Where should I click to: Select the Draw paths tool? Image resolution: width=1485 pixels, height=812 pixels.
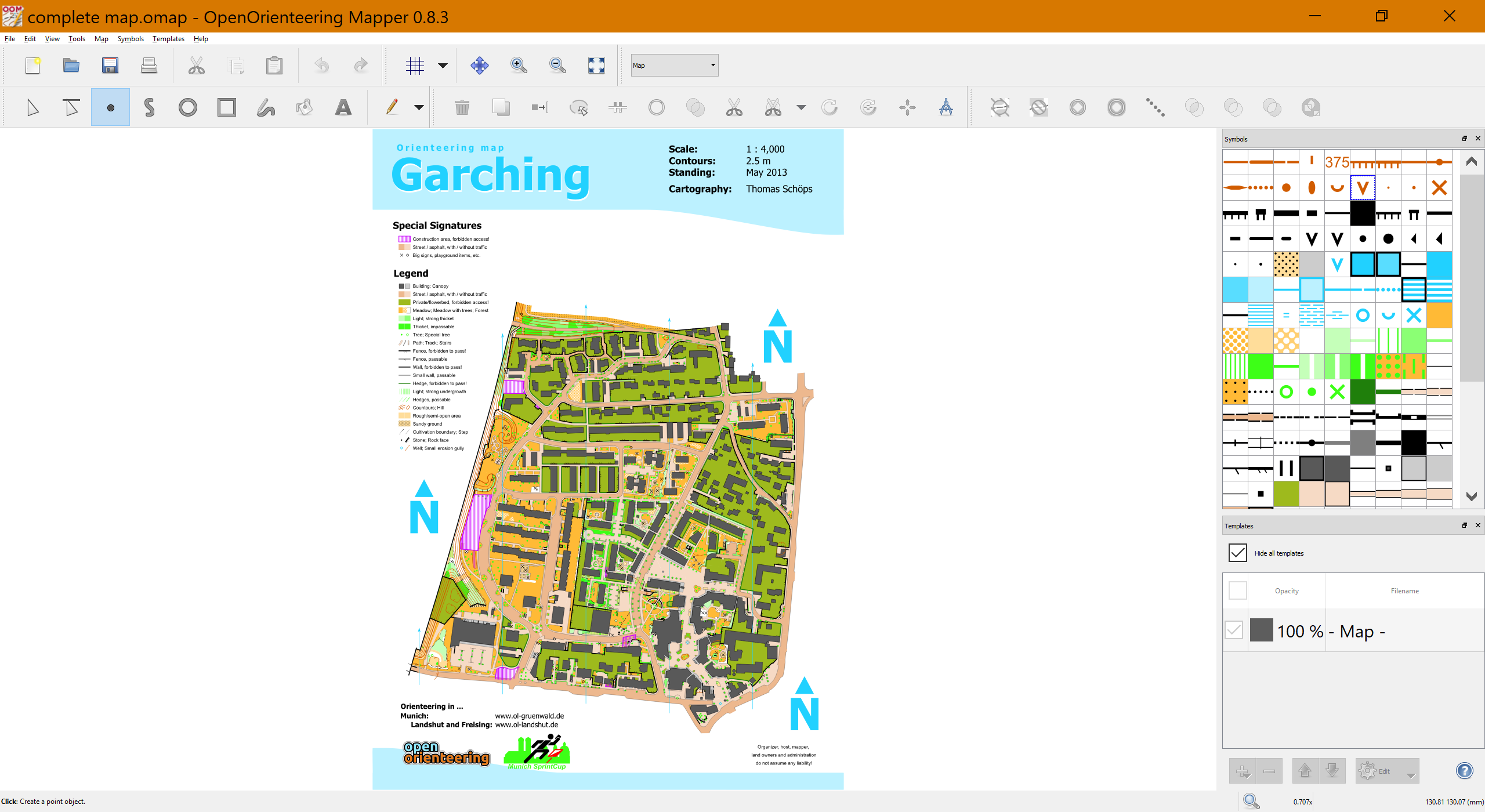(x=149, y=107)
